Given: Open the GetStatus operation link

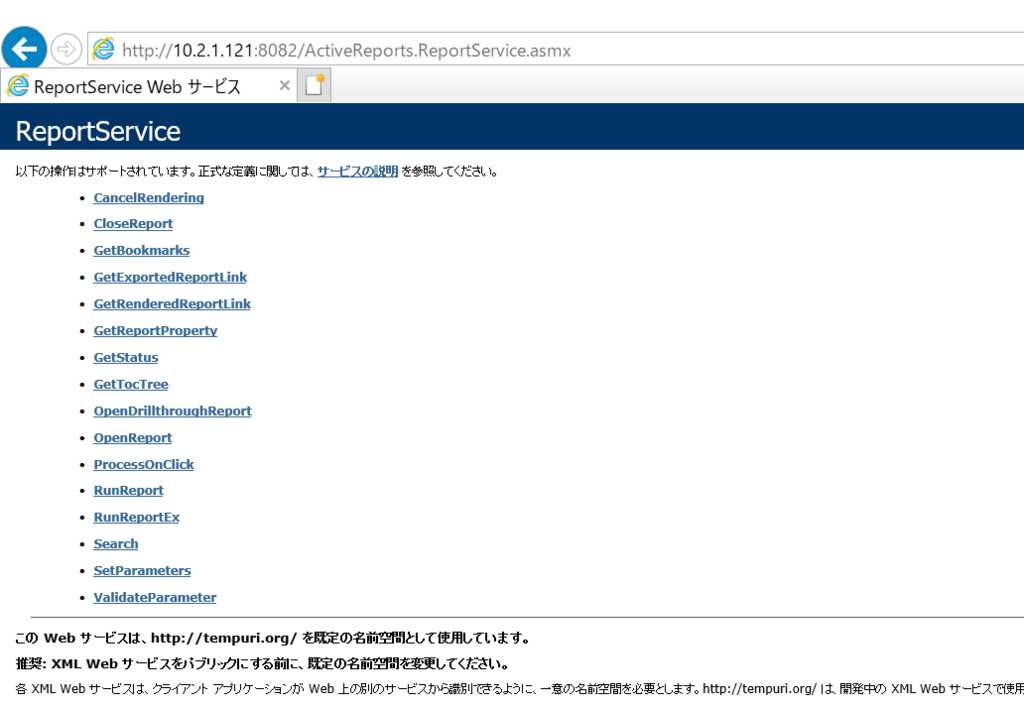Looking at the screenshot, I should click(125, 358).
